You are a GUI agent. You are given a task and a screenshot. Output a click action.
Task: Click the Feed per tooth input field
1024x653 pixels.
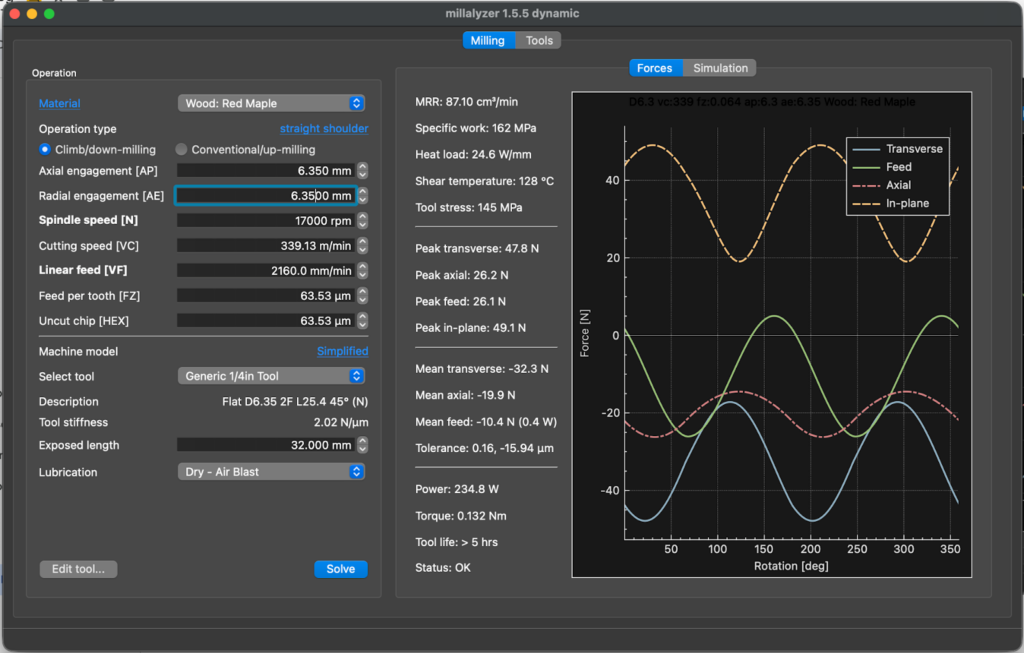pyautogui.click(x=266, y=295)
